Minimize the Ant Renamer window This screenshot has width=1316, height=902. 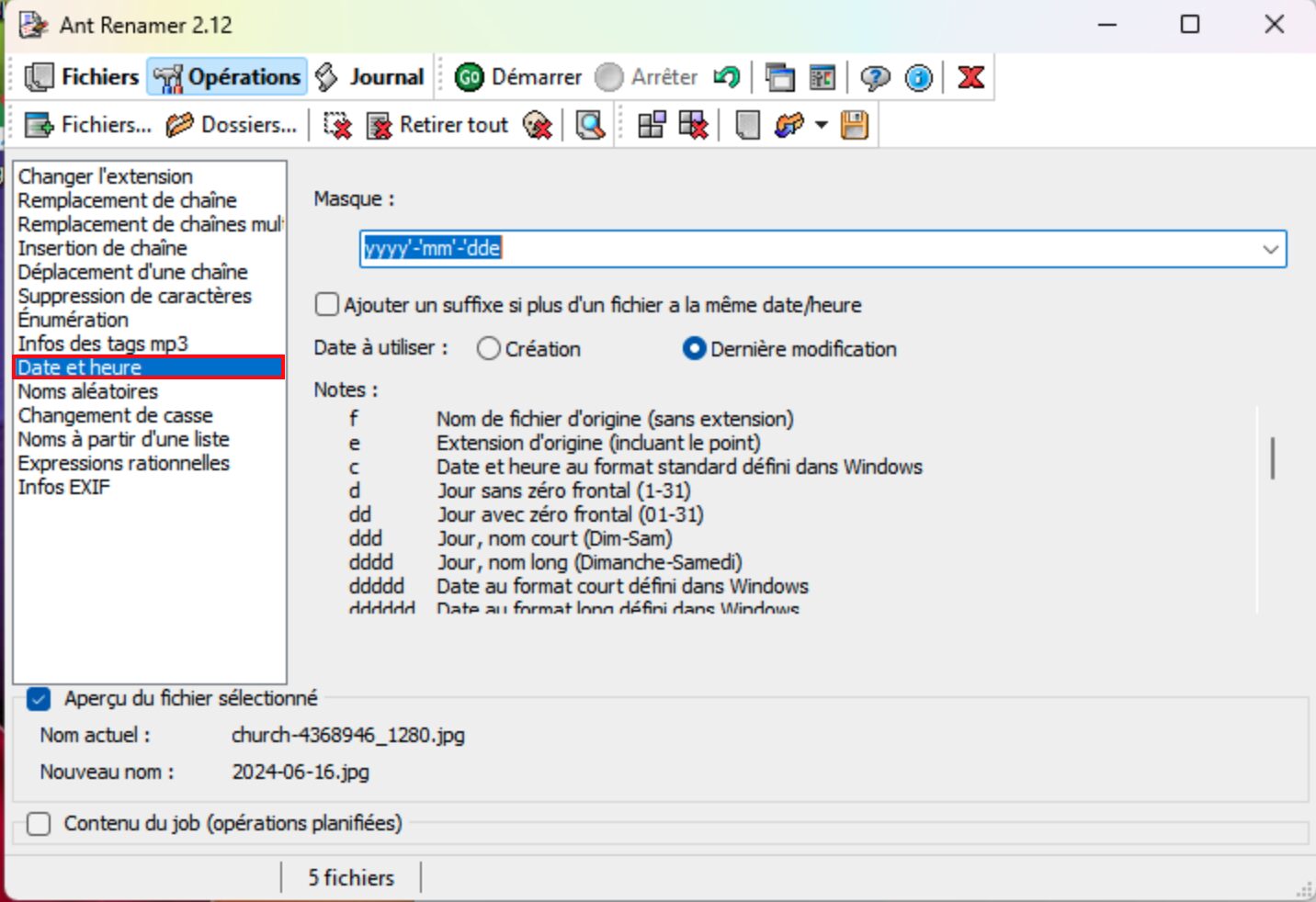pos(1107,25)
